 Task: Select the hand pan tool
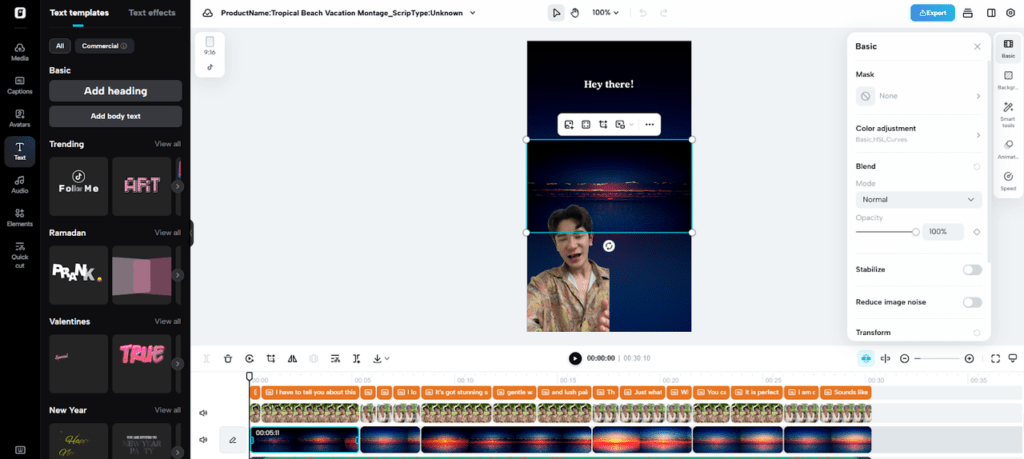574,13
